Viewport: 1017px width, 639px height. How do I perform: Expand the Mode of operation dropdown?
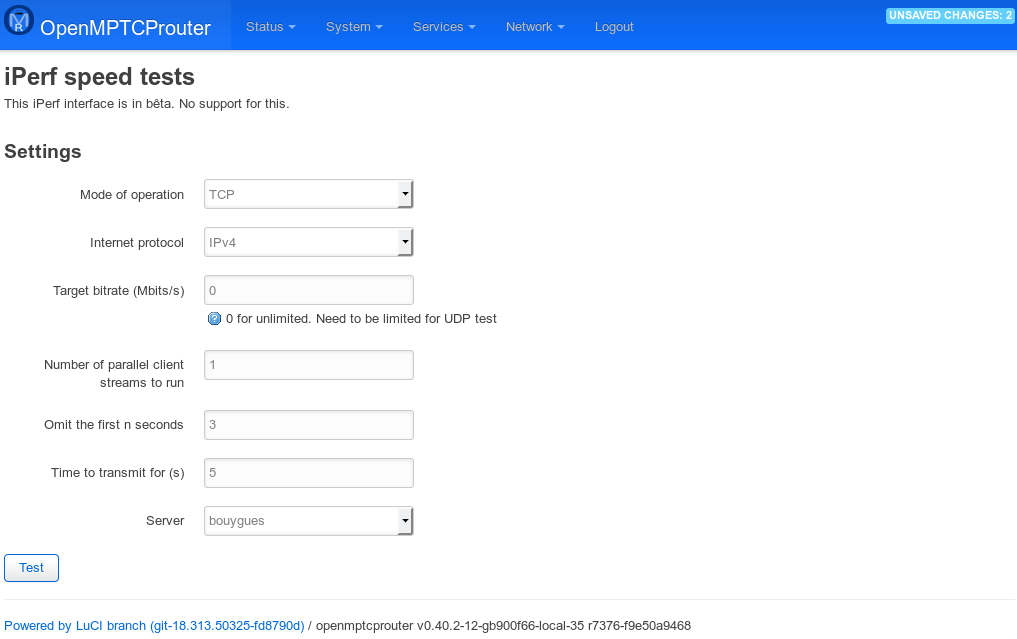pyautogui.click(x=309, y=194)
